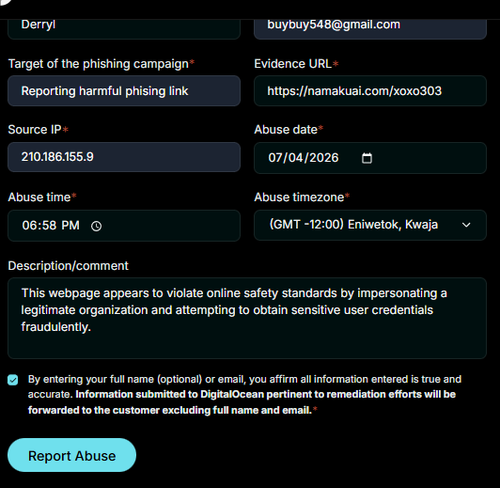The height and width of the screenshot is (488, 500).
Task: Click the 'Abuse date' label
Action: (286, 130)
